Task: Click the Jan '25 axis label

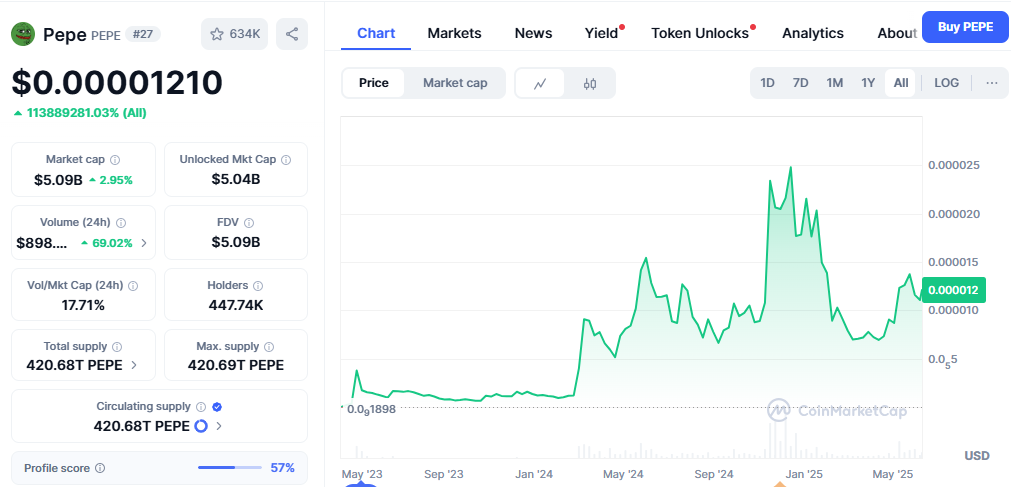Action: pos(803,474)
